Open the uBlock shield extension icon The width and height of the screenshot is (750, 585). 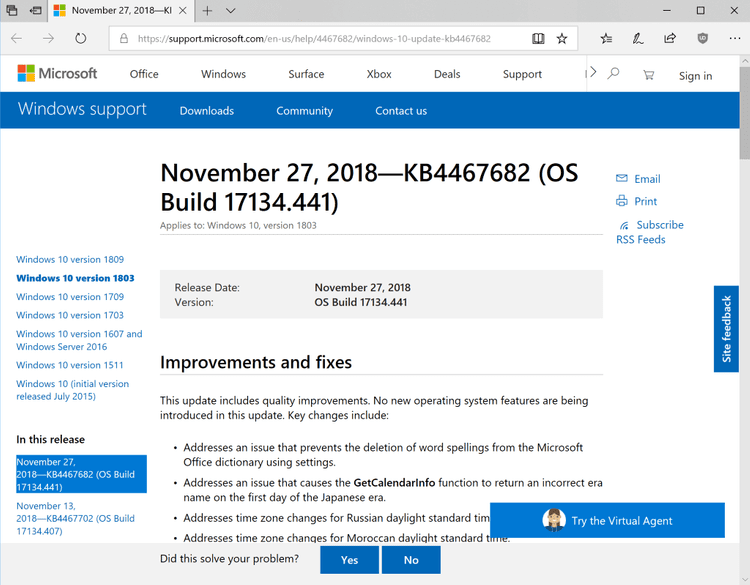click(702, 38)
